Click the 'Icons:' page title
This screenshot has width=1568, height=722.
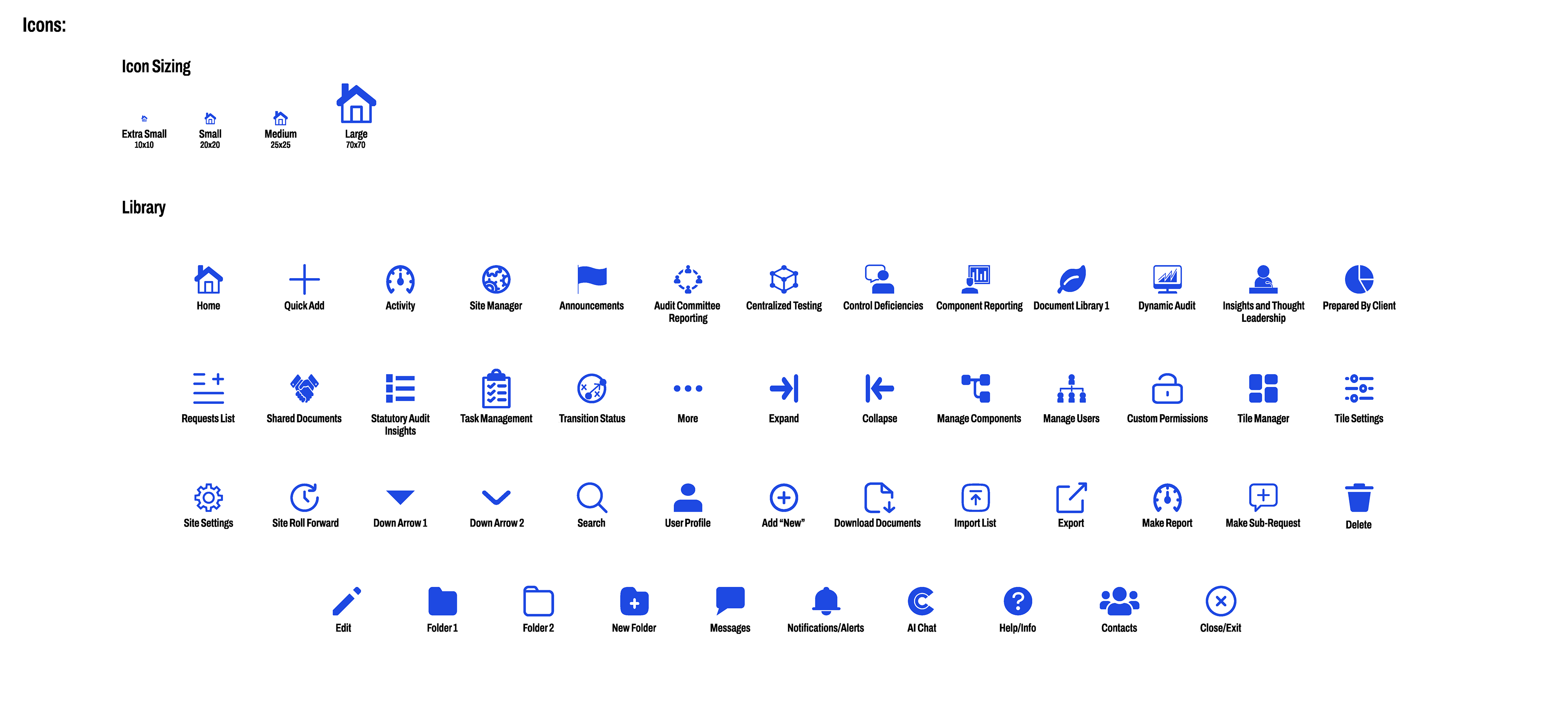(45, 25)
